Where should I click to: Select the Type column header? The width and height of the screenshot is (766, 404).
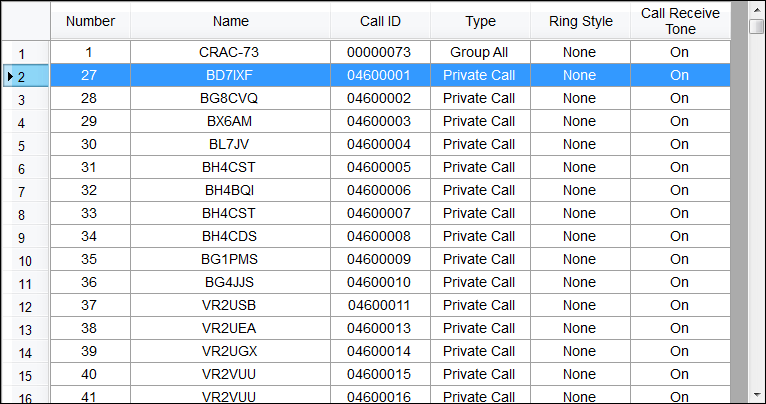480,21
